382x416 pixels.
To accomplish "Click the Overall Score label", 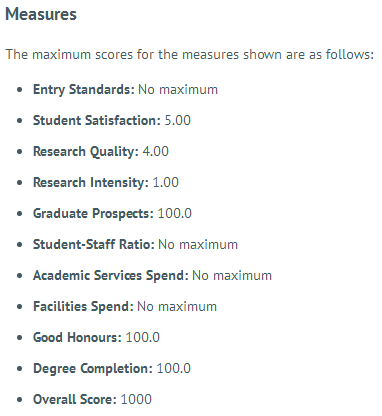I will [x=75, y=399].
